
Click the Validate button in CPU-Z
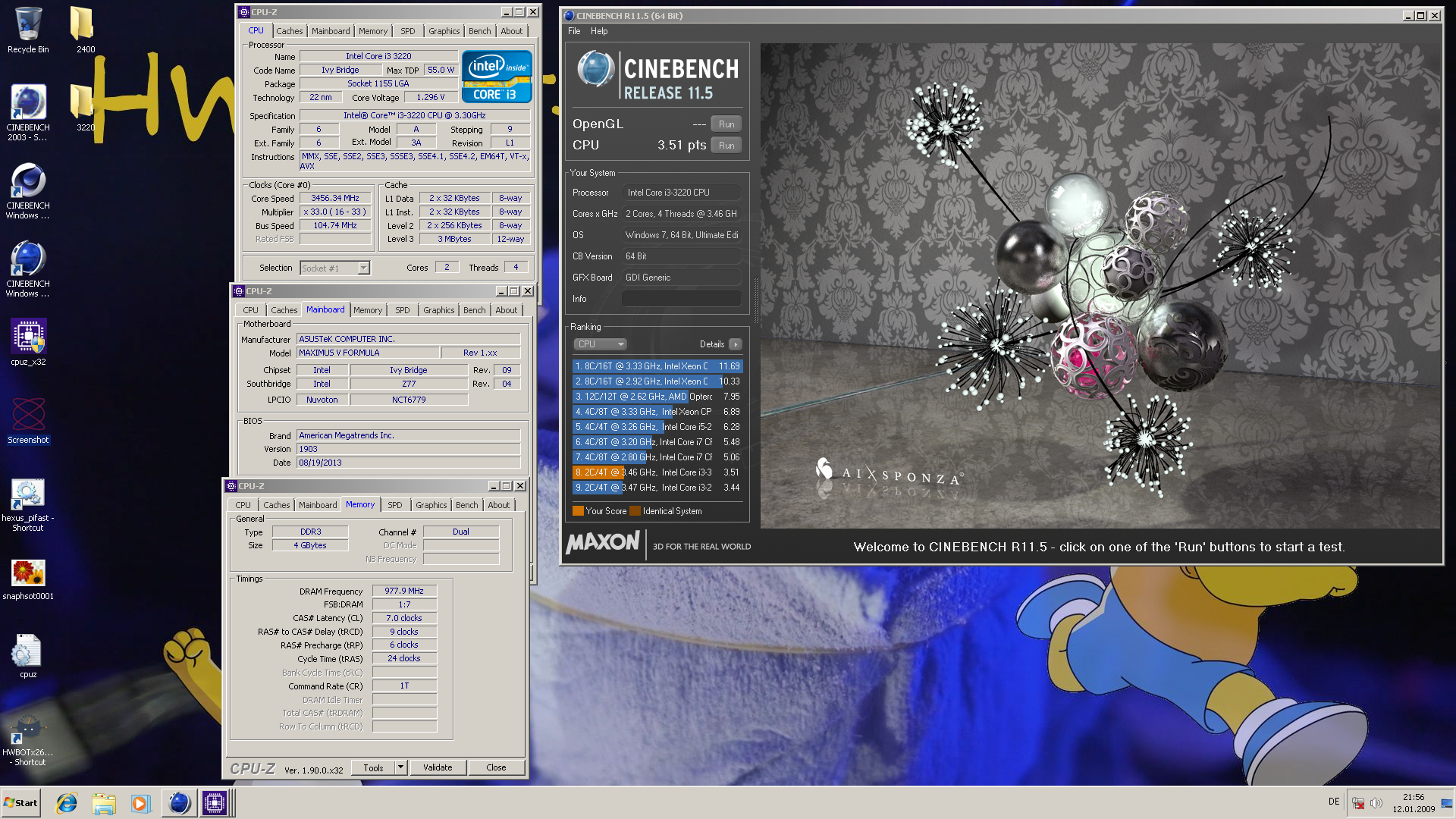pos(438,767)
